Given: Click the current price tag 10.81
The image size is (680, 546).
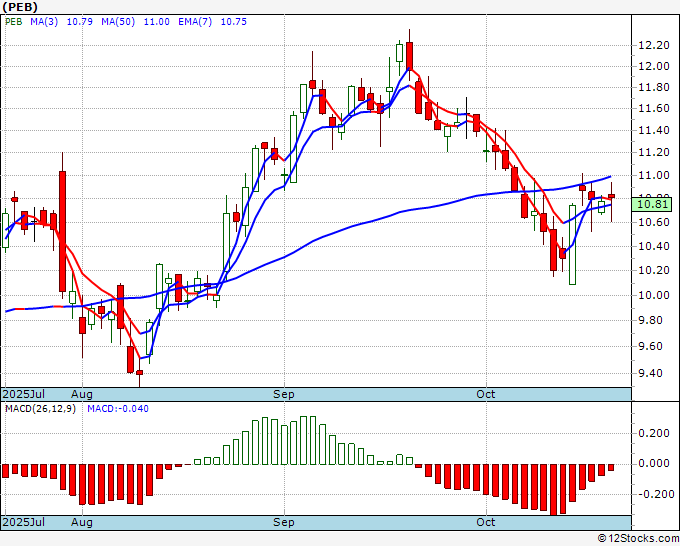Looking at the screenshot, I should 653,204.
